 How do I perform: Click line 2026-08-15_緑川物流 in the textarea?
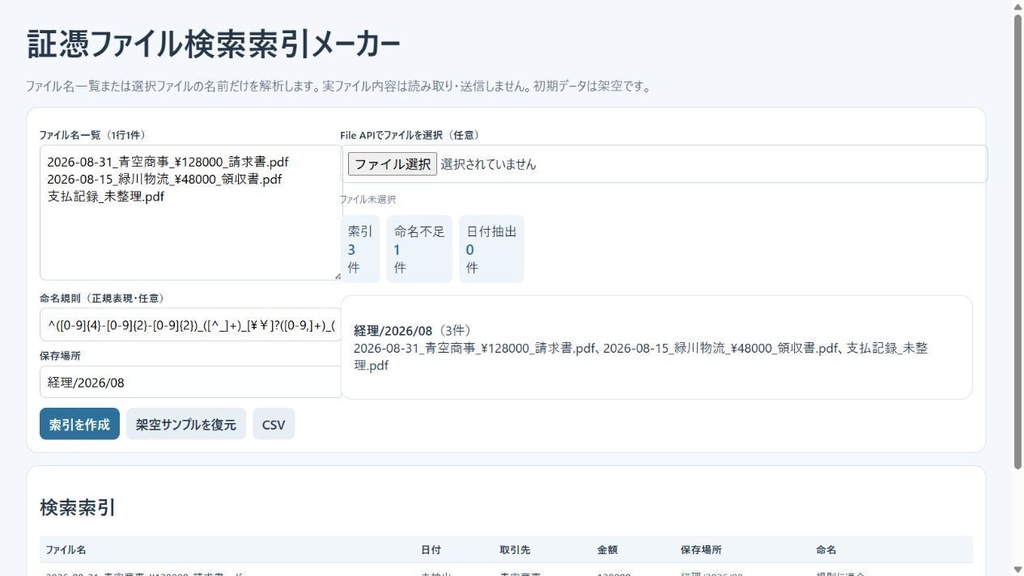pyautogui.click(x=165, y=179)
